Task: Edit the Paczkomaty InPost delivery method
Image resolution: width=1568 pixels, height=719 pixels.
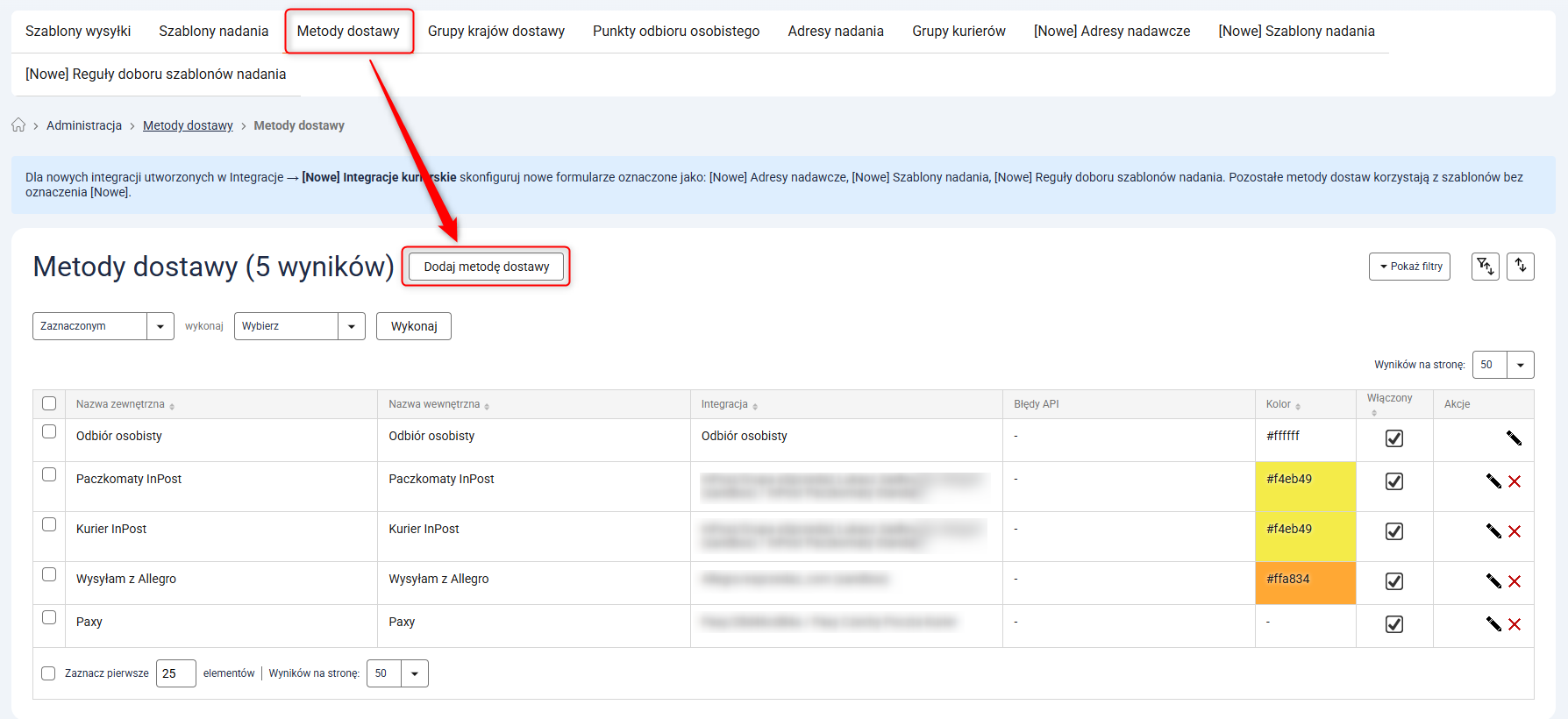Action: point(1493,481)
